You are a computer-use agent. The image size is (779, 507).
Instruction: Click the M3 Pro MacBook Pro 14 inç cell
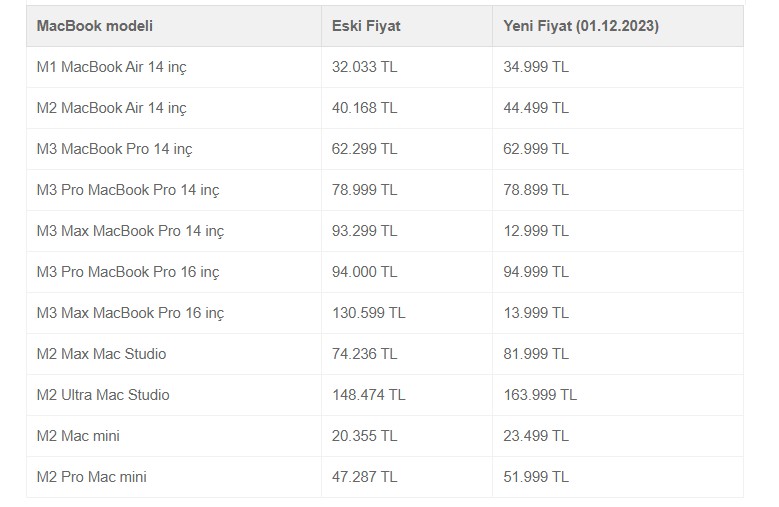174,190
